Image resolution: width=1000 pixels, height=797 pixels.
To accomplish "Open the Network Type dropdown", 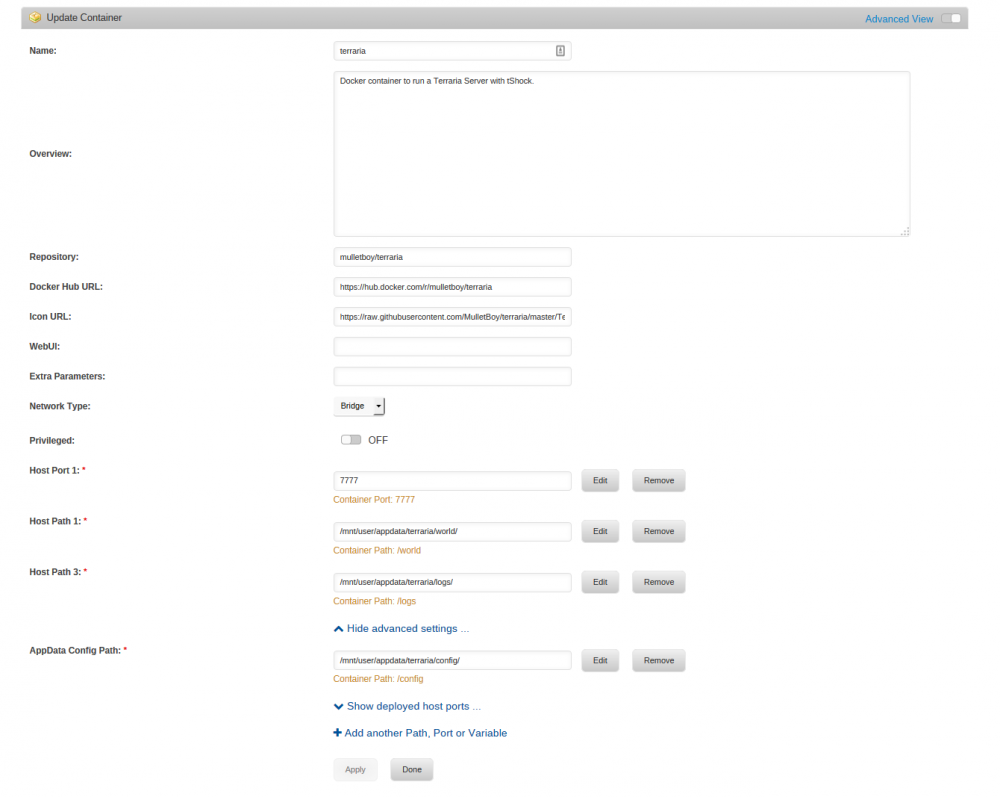I will pos(359,406).
